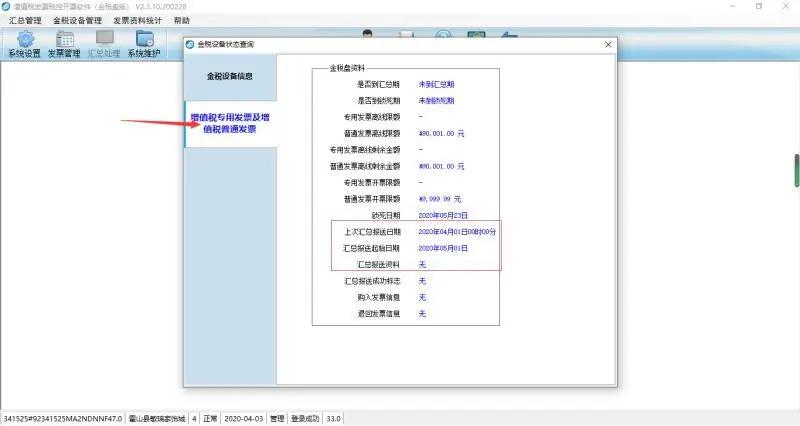
Task: Click the status bar company name starting 霍山县
Action: [x=157, y=418]
